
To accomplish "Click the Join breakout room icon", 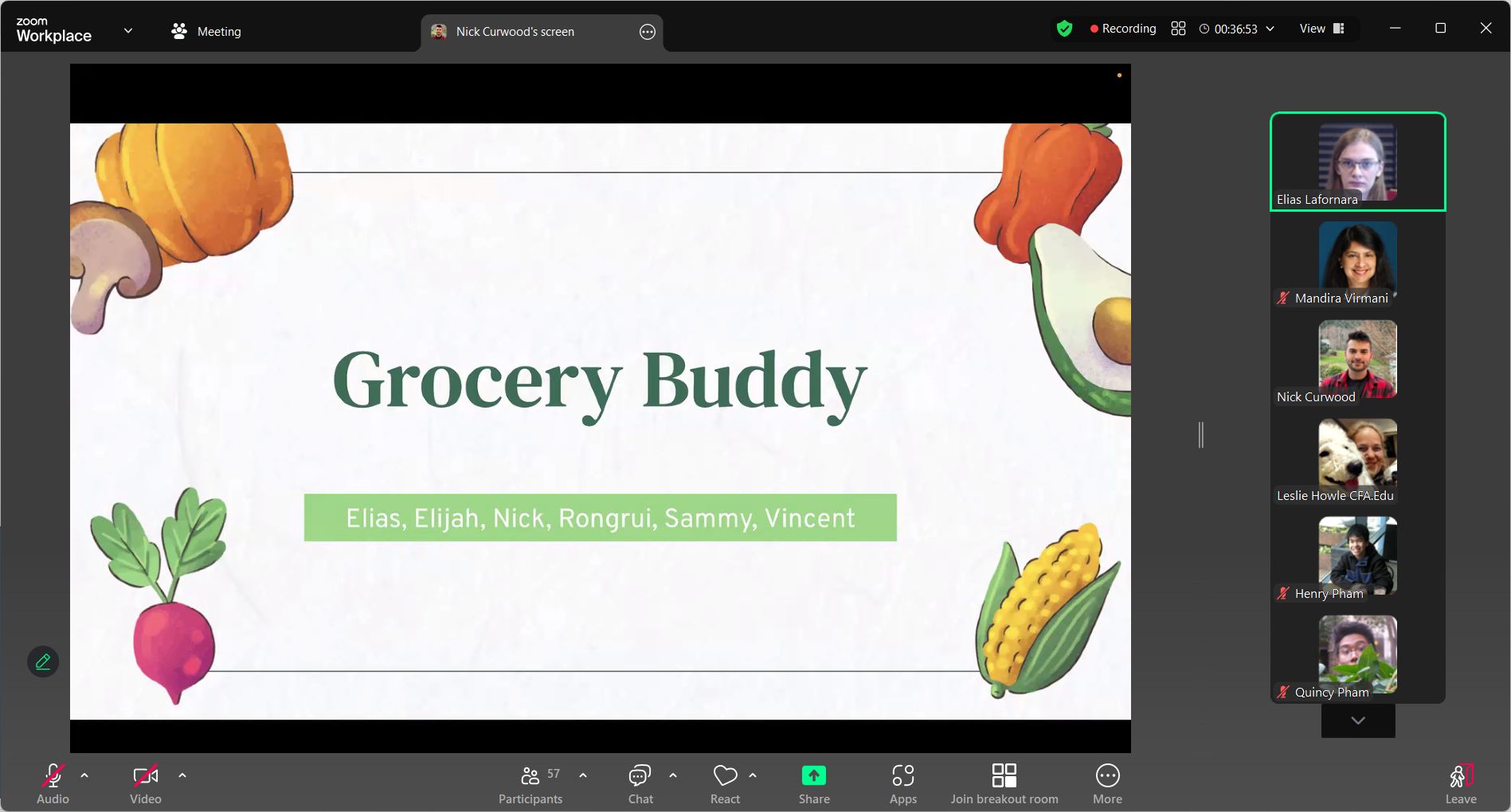I will click(1004, 775).
